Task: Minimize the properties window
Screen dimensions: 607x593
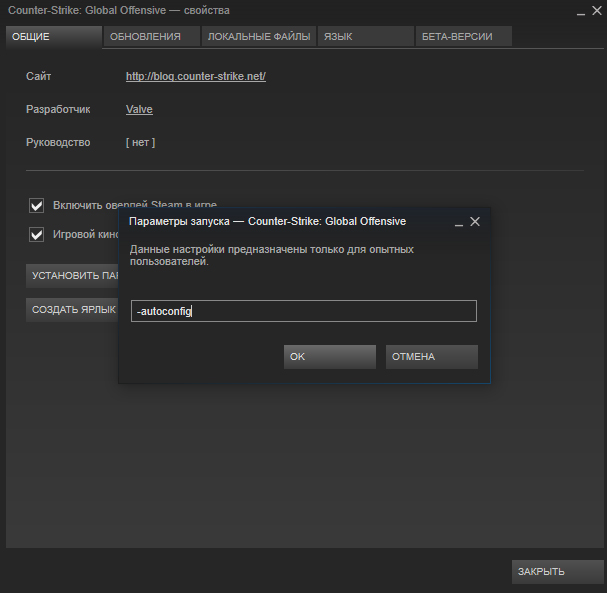Action: point(581,12)
